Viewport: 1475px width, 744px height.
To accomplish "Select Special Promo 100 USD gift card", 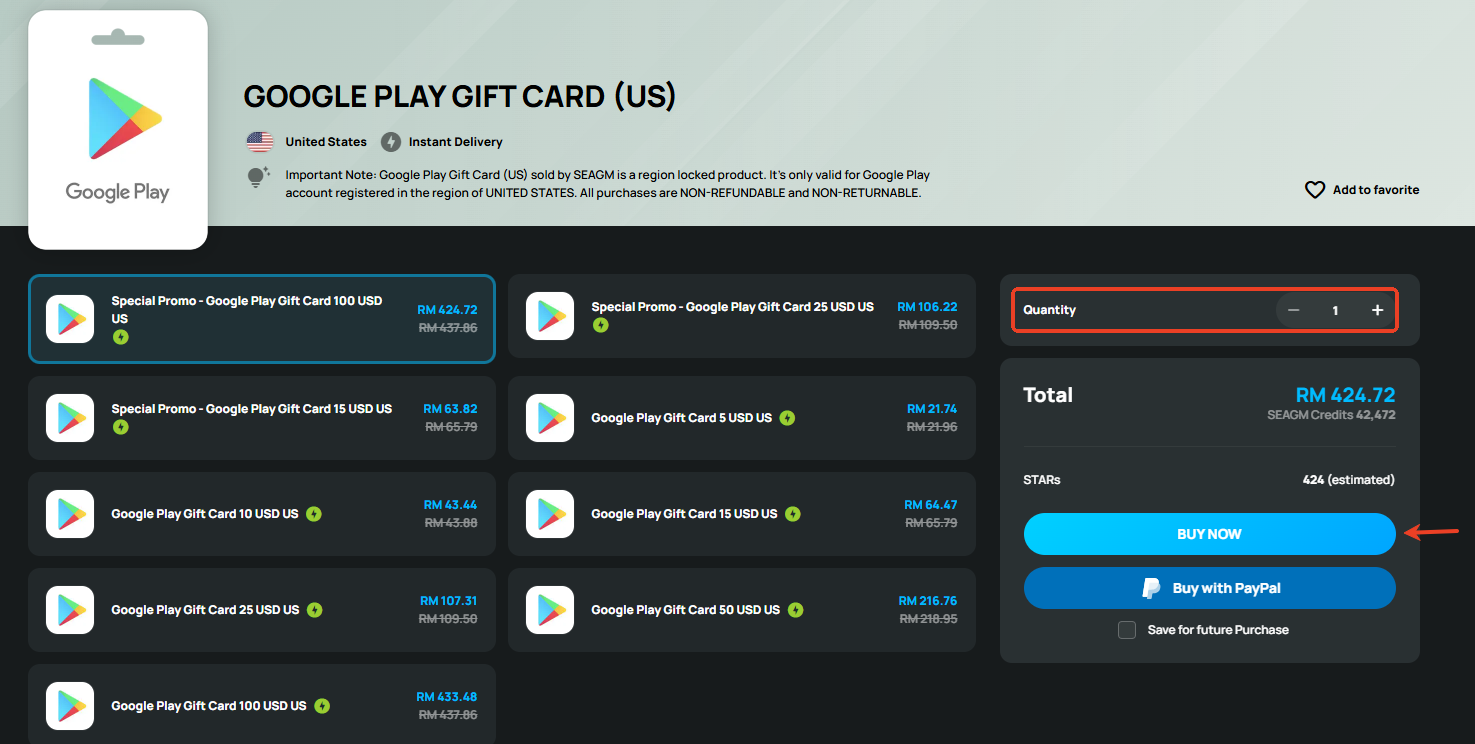I will coord(262,318).
